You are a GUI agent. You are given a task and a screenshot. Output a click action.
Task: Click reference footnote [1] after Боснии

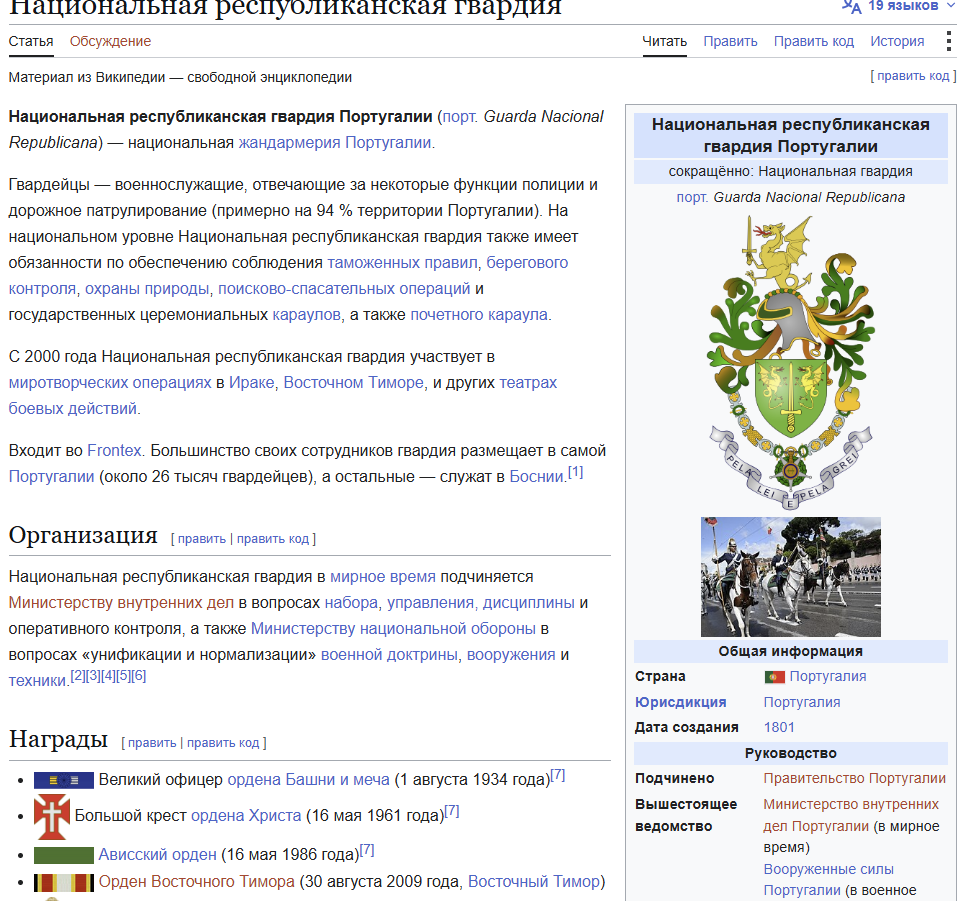click(x=575, y=472)
